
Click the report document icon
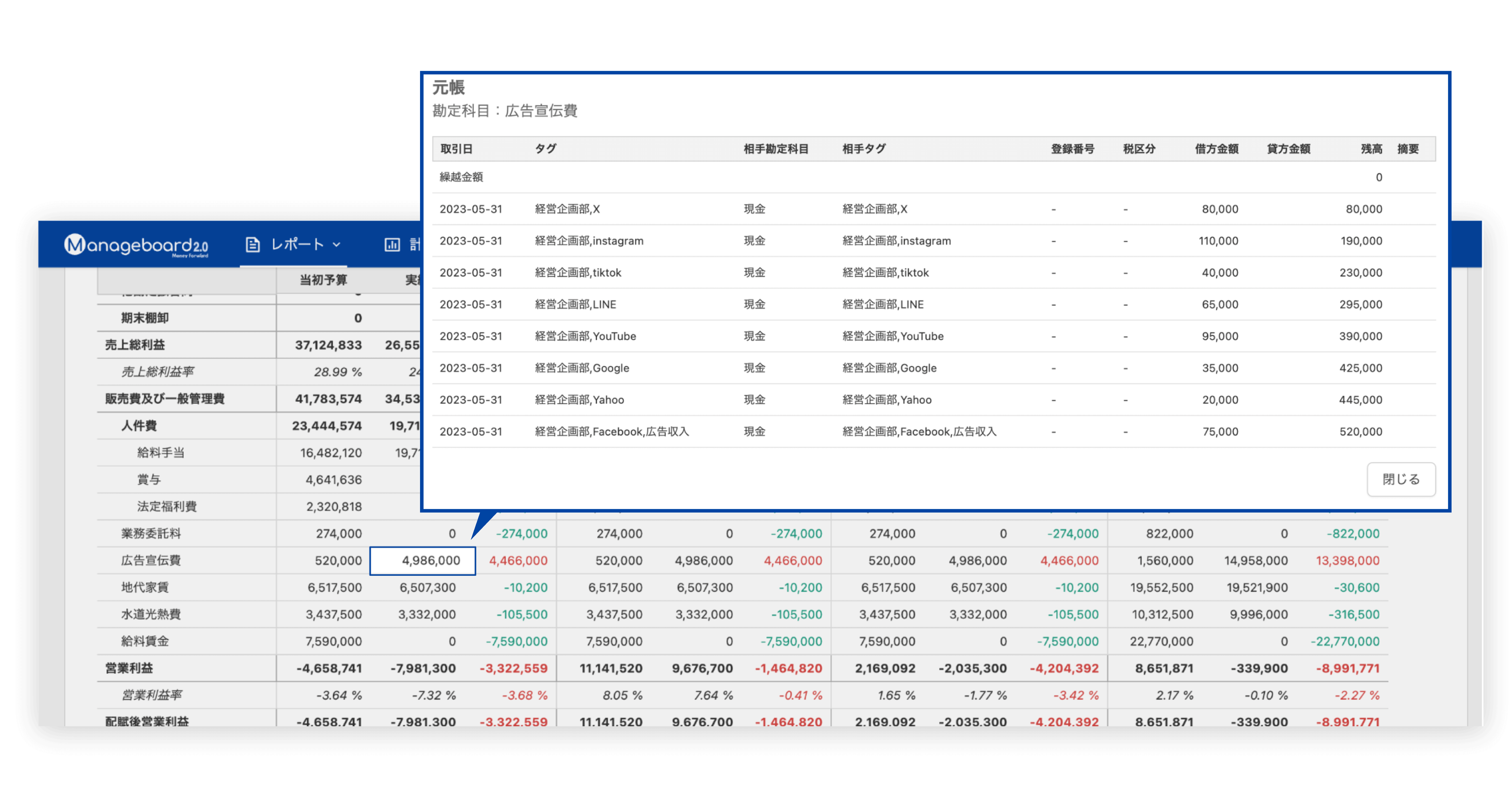(x=252, y=245)
